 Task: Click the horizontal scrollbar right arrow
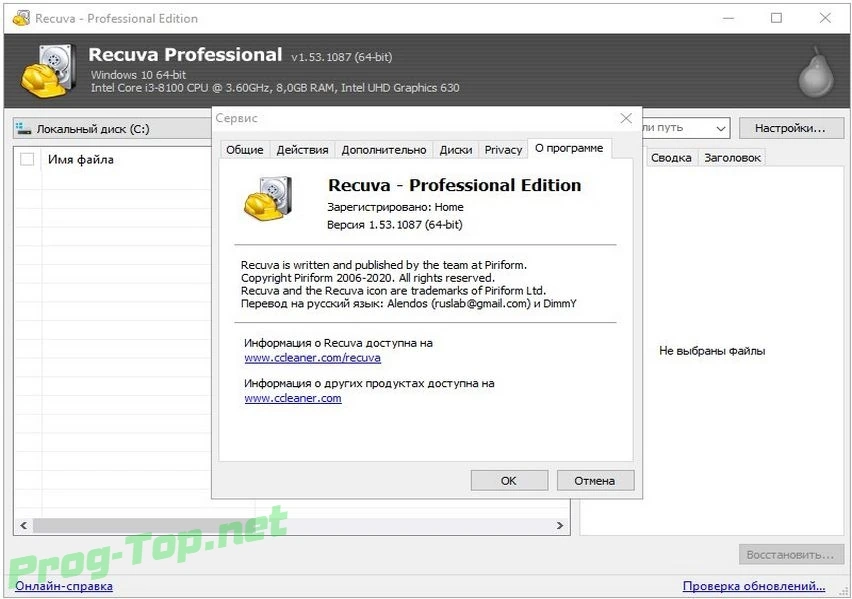[560, 526]
